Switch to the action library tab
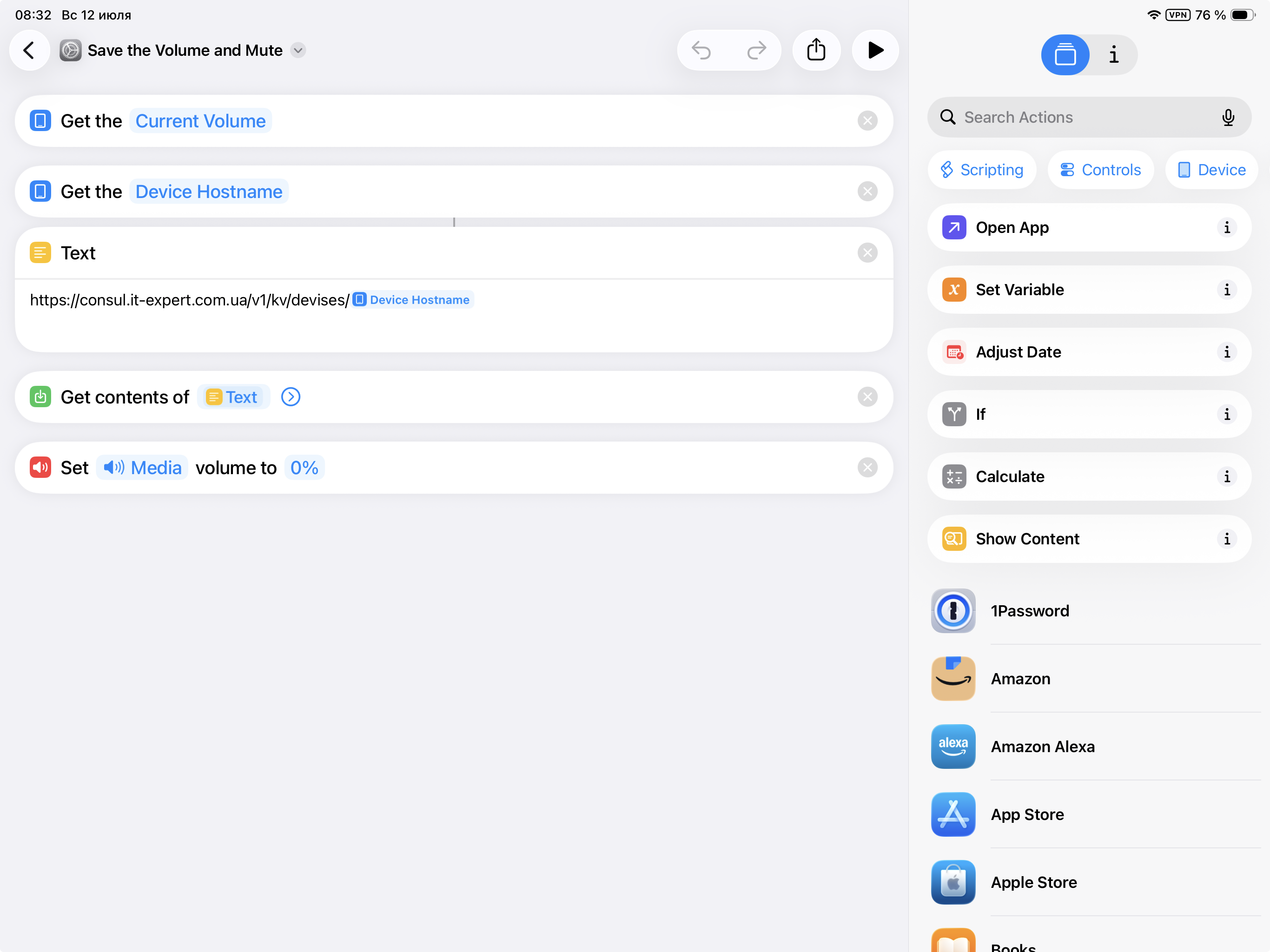 (x=1065, y=55)
